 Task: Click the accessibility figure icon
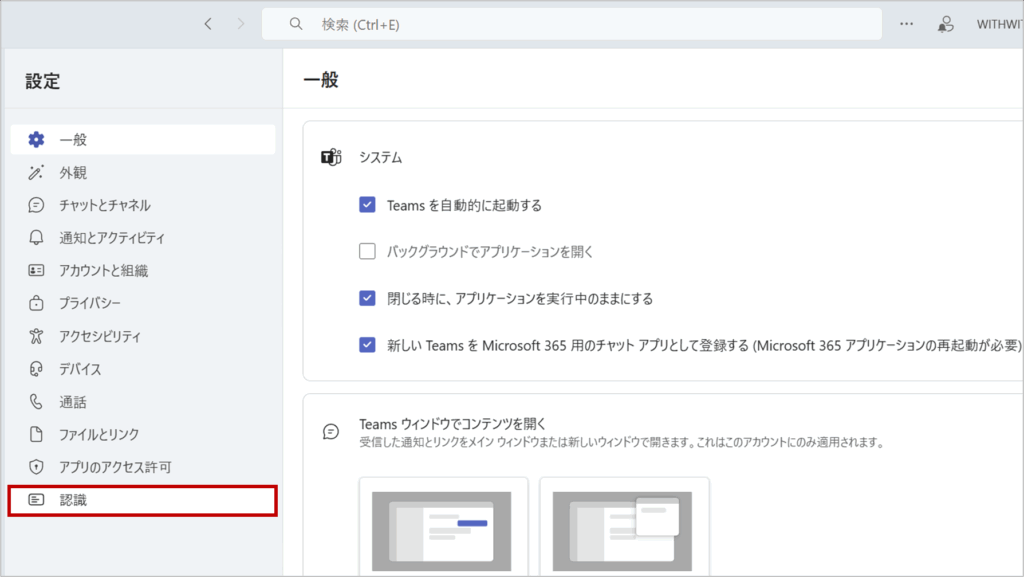point(36,336)
